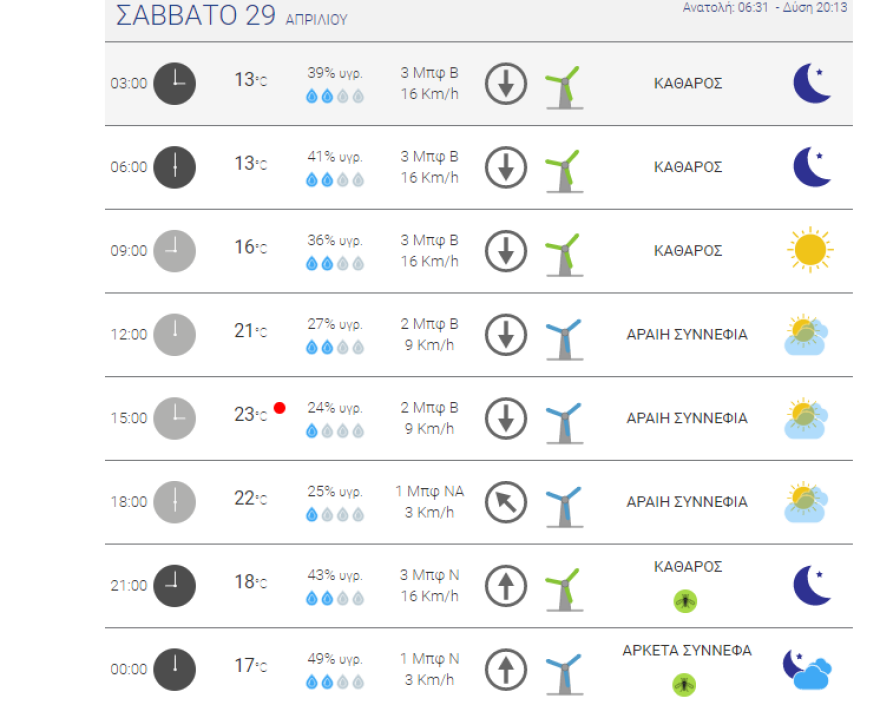Click the sun icon for the 09:00 forecast
This screenshot has height=705, width=880.
[x=809, y=250]
